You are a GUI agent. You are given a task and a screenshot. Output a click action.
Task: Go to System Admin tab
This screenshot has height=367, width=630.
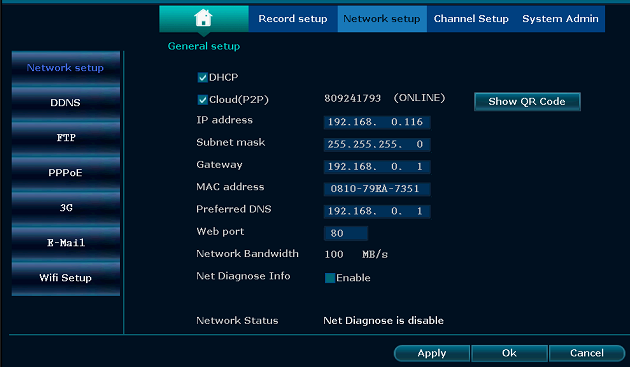click(x=560, y=18)
